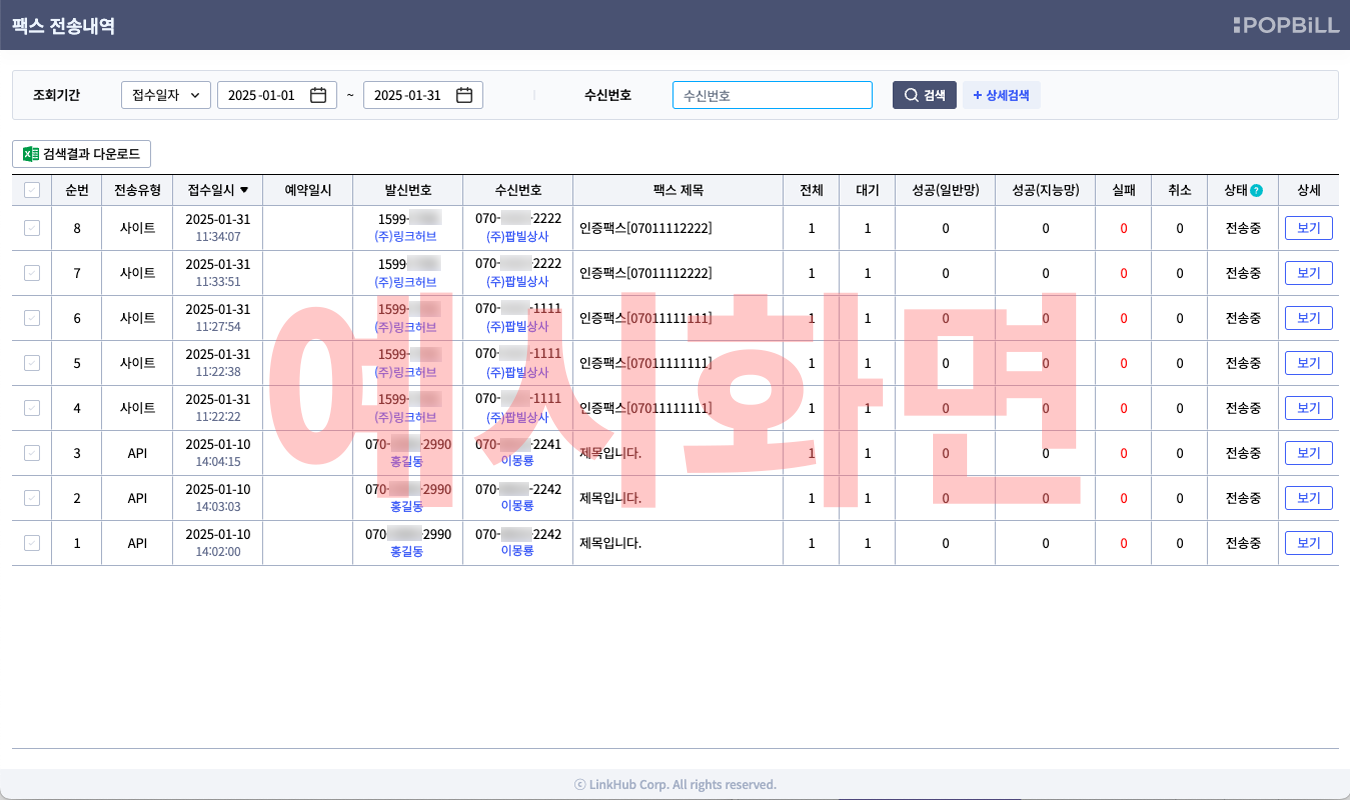Click the calendar icon for start date
The image size is (1350, 800).
click(x=318, y=95)
